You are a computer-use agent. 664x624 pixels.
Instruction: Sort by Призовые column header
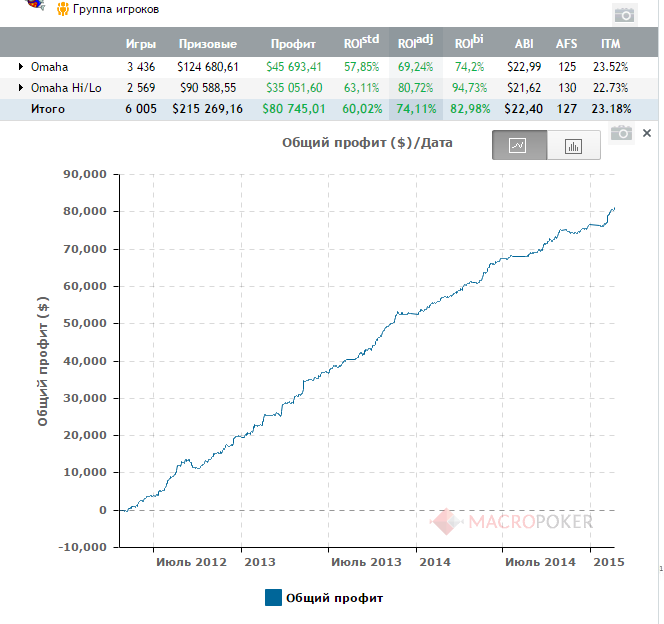click(208, 44)
